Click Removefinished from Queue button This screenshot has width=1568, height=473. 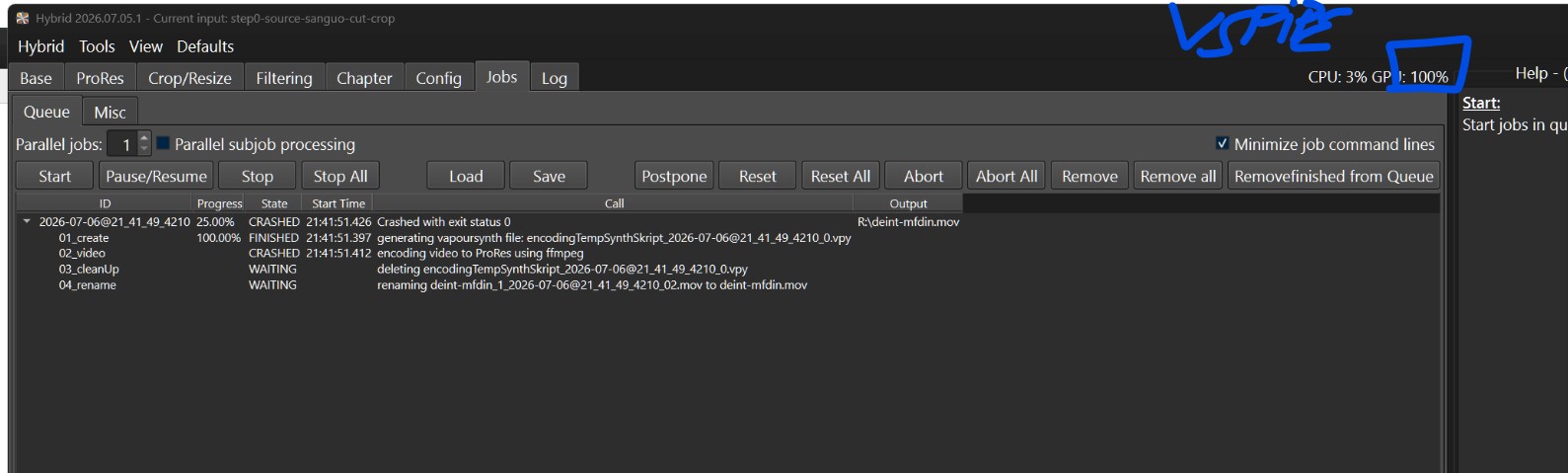1333,176
